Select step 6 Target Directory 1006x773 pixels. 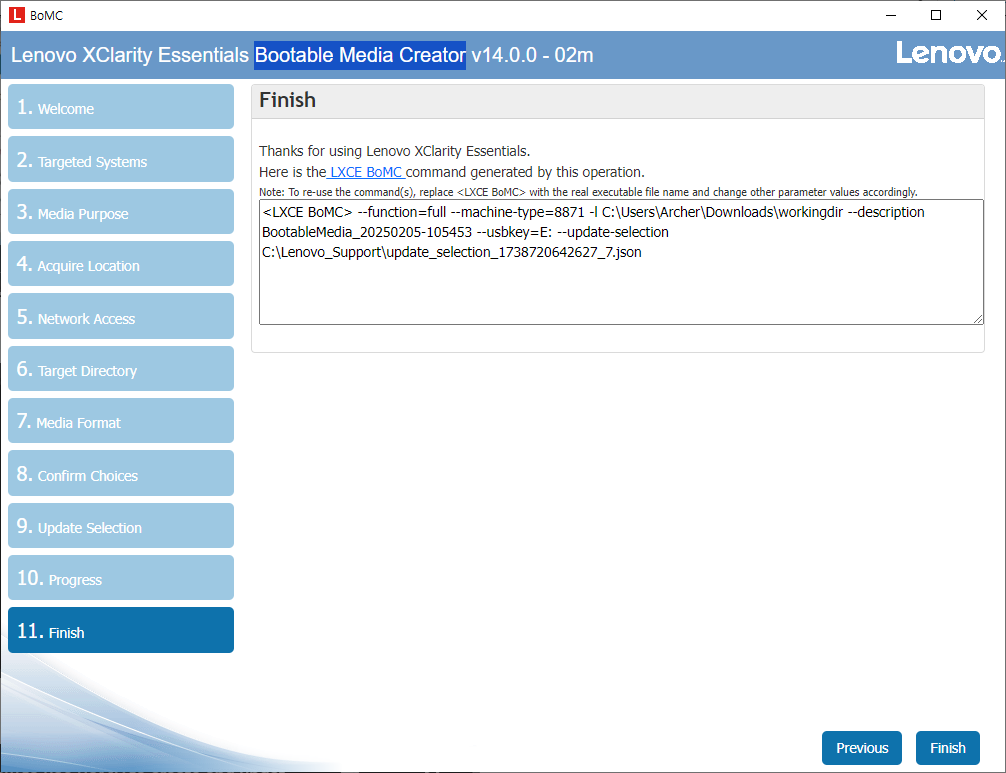pyautogui.click(x=121, y=368)
